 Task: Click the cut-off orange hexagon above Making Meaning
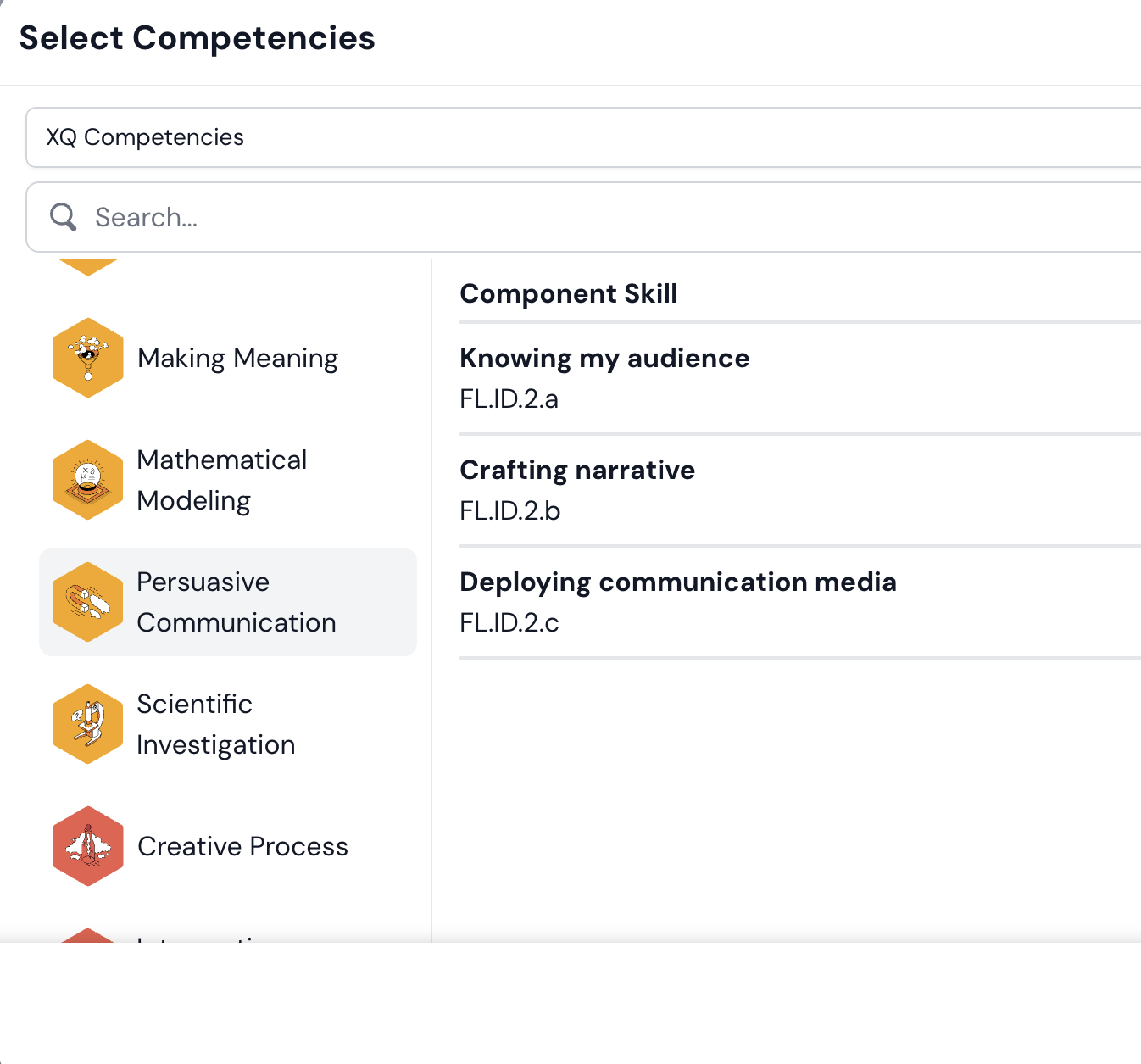[x=87, y=266]
